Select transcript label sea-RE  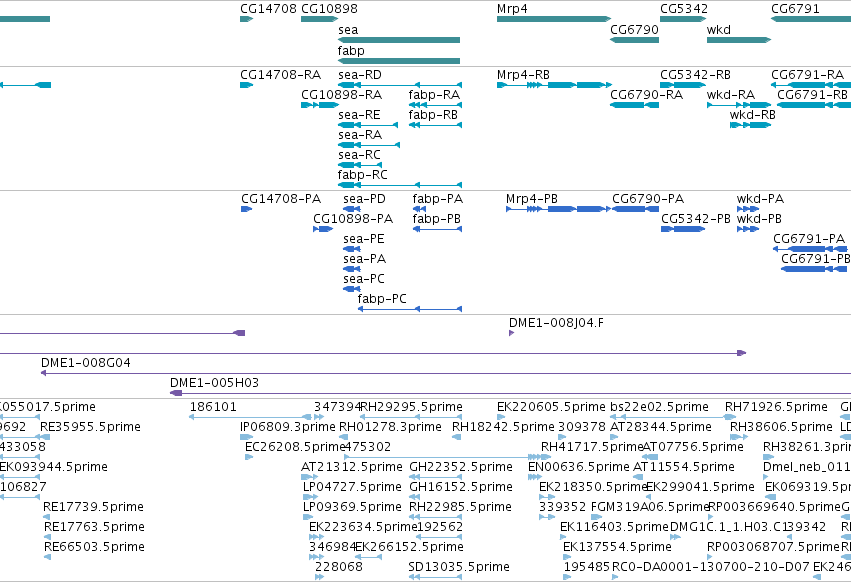pyautogui.click(x=359, y=115)
